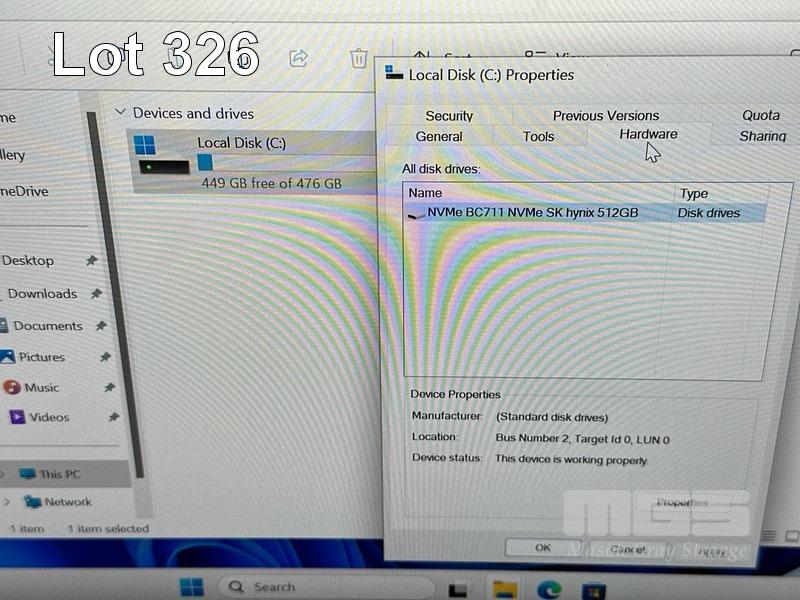Image resolution: width=800 pixels, height=600 pixels.
Task: Select NVMe BC711 SK hynix 512GB drive
Action: click(x=532, y=213)
